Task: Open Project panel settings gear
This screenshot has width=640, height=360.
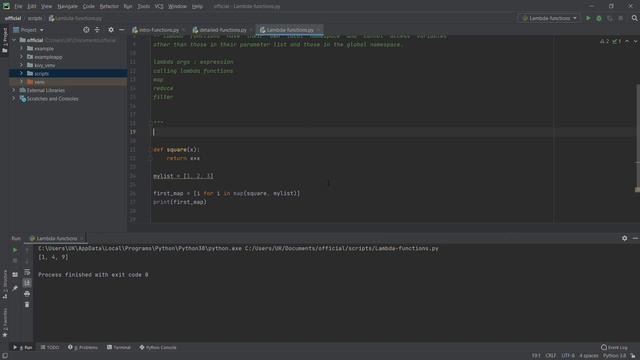Action: [x=111, y=30]
